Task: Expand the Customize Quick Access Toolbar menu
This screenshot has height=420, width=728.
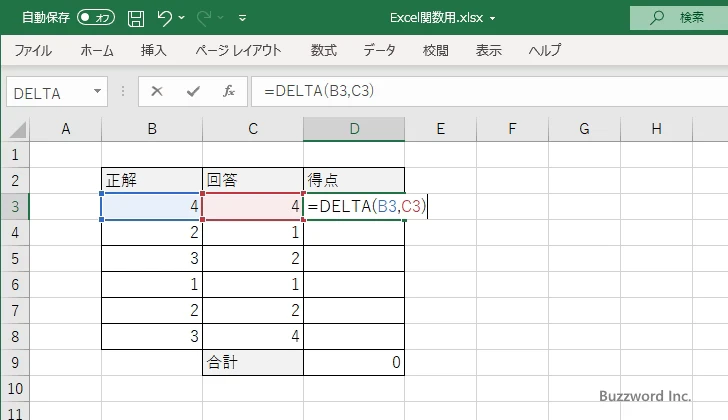Action: (x=243, y=18)
